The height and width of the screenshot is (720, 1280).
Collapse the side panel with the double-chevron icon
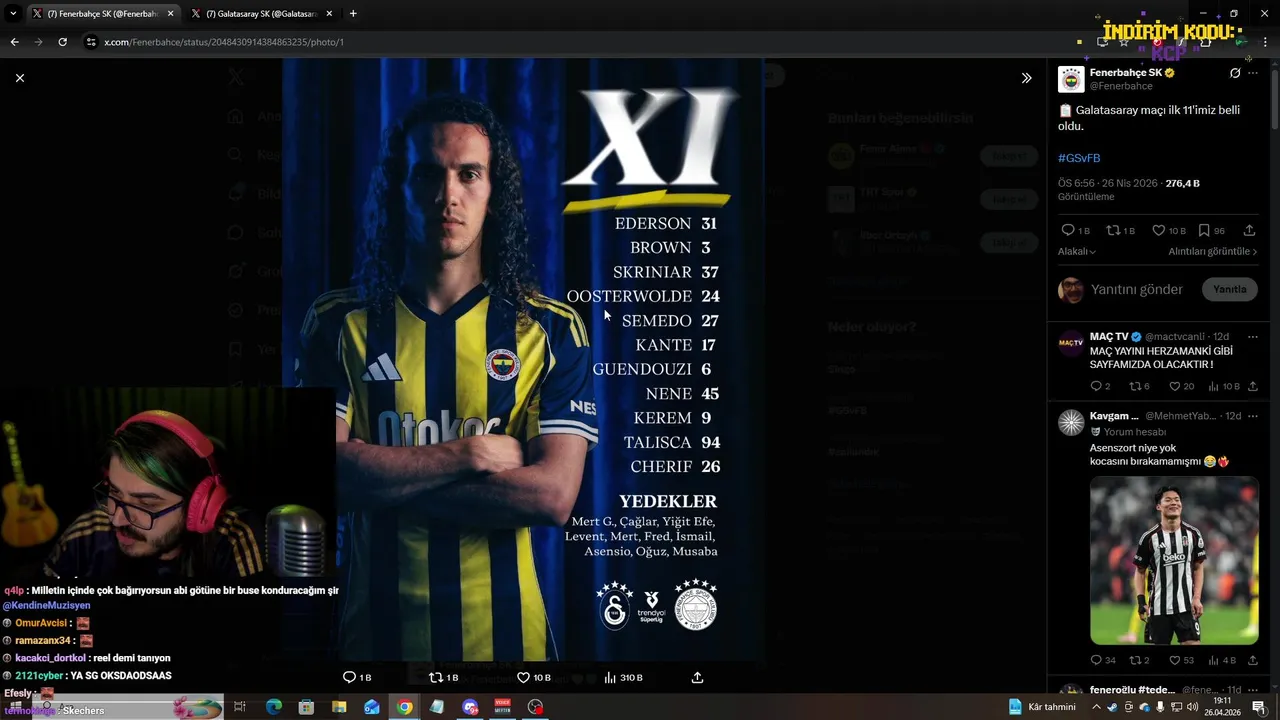click(1026, 78)
